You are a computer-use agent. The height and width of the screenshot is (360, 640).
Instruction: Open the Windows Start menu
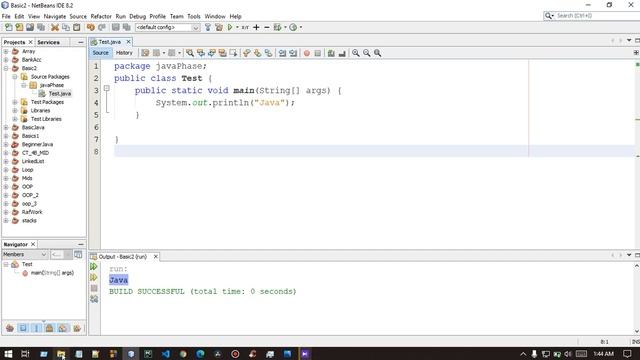(8, 354)
